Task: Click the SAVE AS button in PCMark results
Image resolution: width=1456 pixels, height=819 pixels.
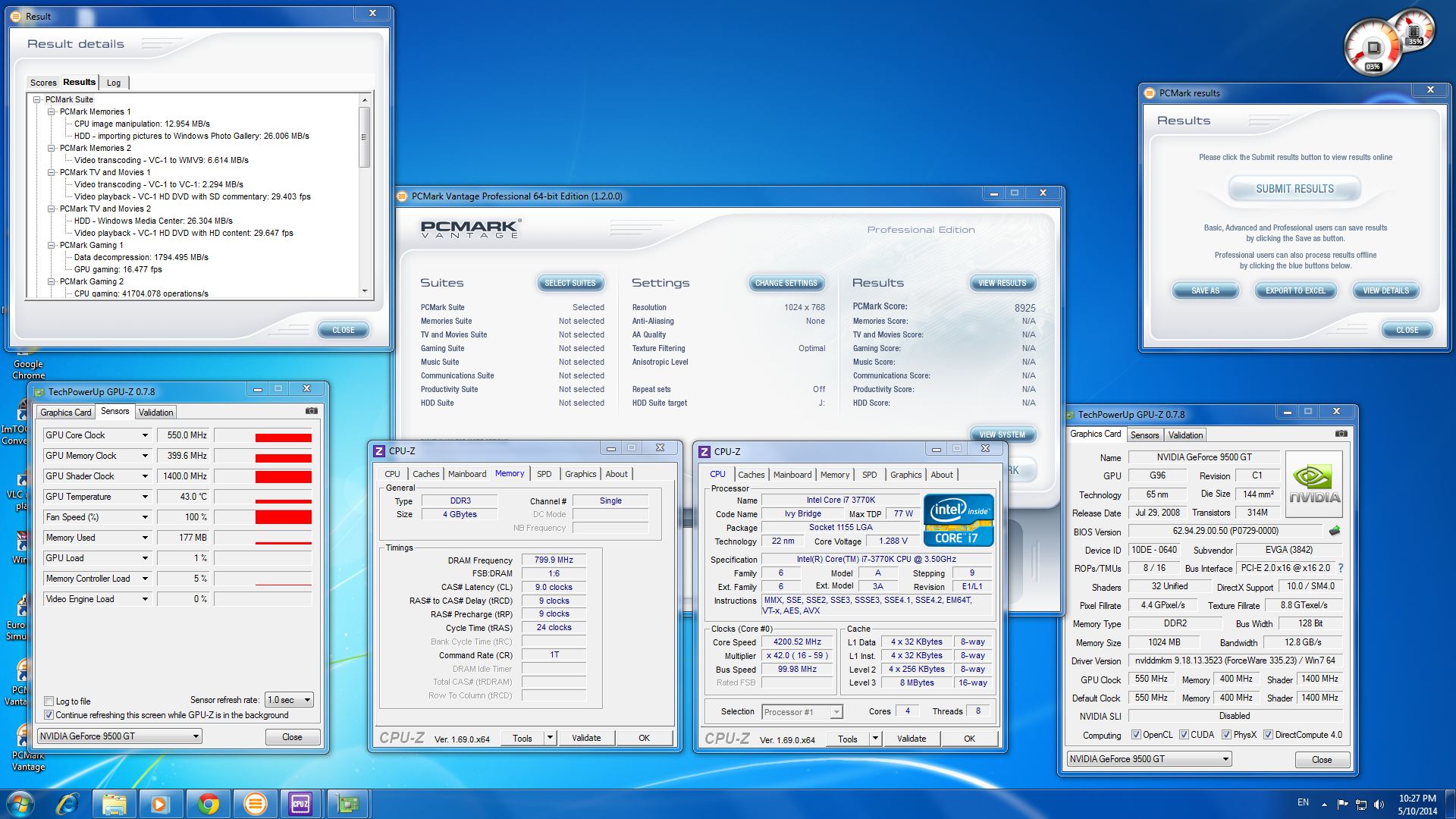Action: [x=1205, y=290]
